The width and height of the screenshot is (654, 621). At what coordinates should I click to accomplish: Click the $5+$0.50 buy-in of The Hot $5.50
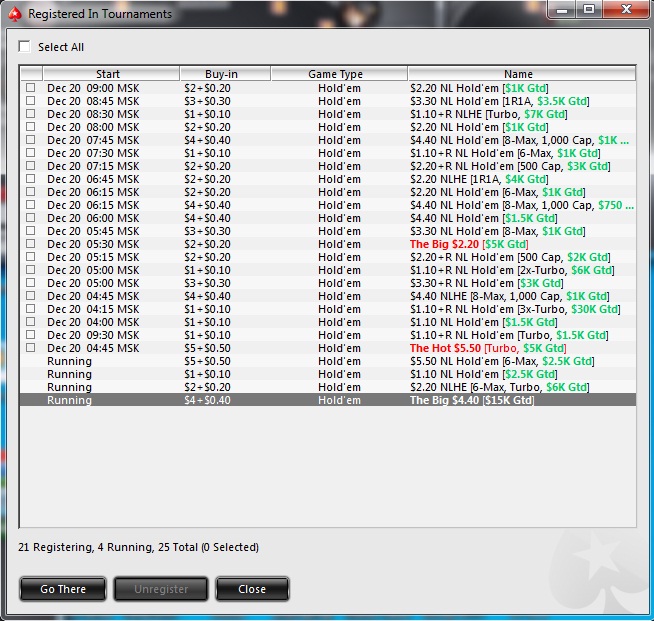click(x=207, y=348)
